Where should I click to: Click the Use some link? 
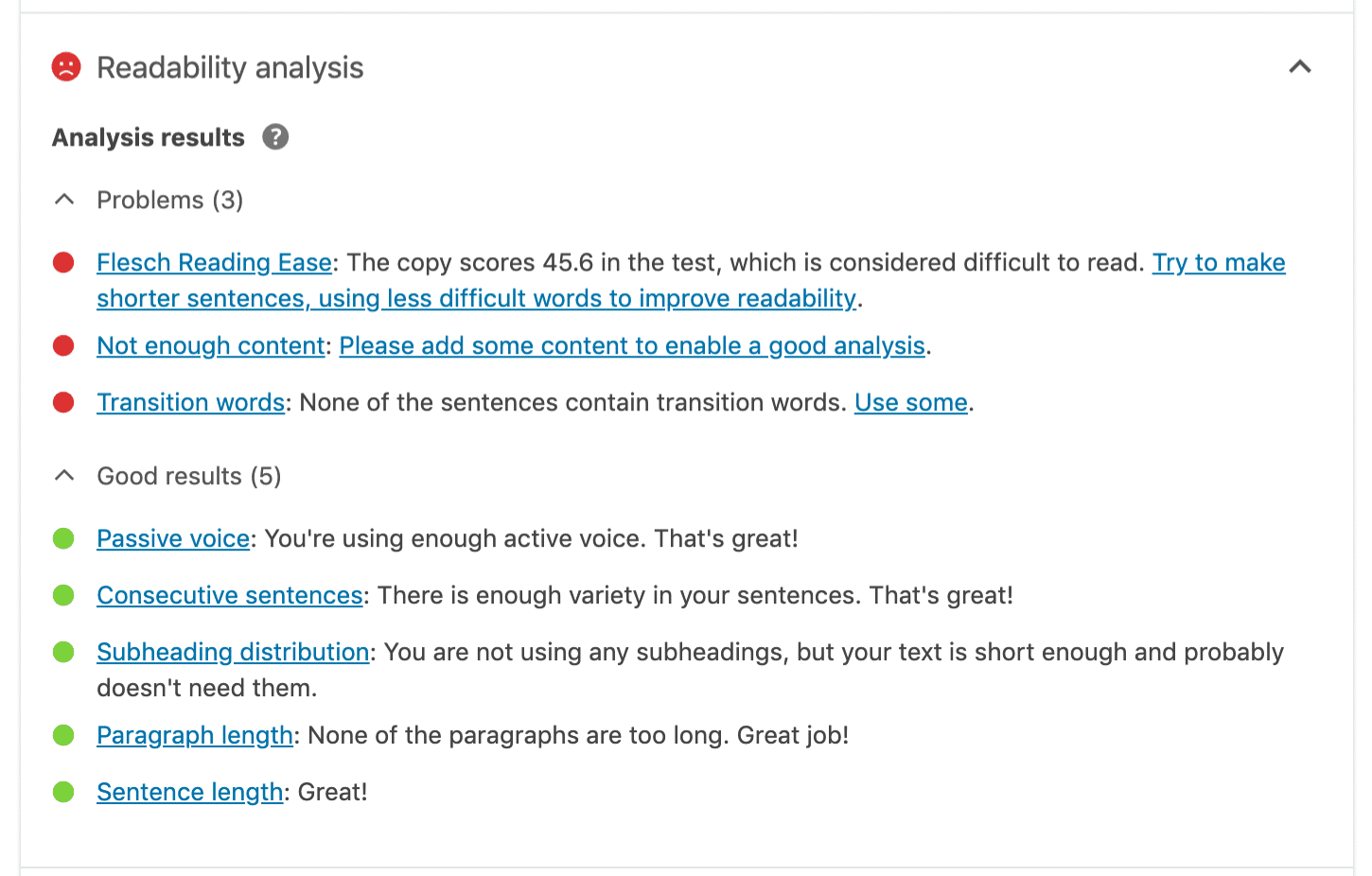click(x=910, y=402)
